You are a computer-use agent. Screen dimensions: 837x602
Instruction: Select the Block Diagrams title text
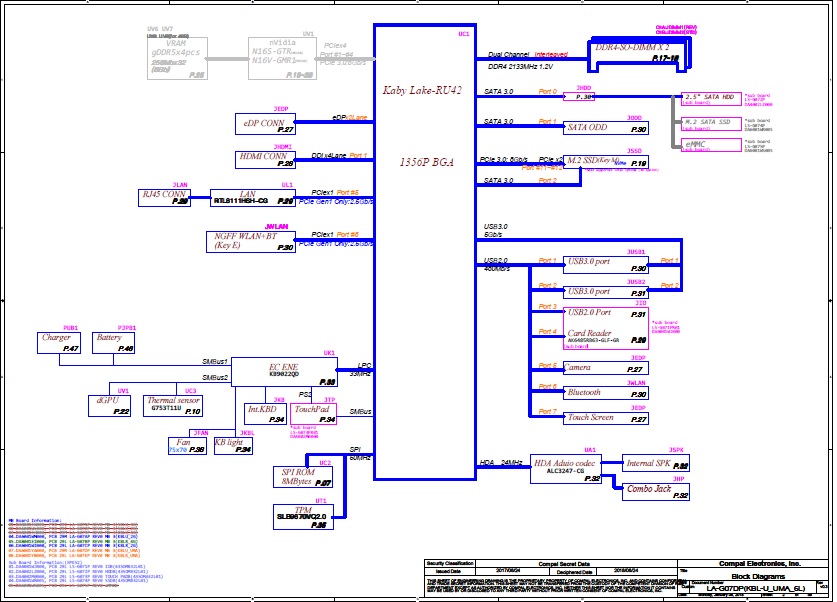pyautogui.click(x=758, y=576)
